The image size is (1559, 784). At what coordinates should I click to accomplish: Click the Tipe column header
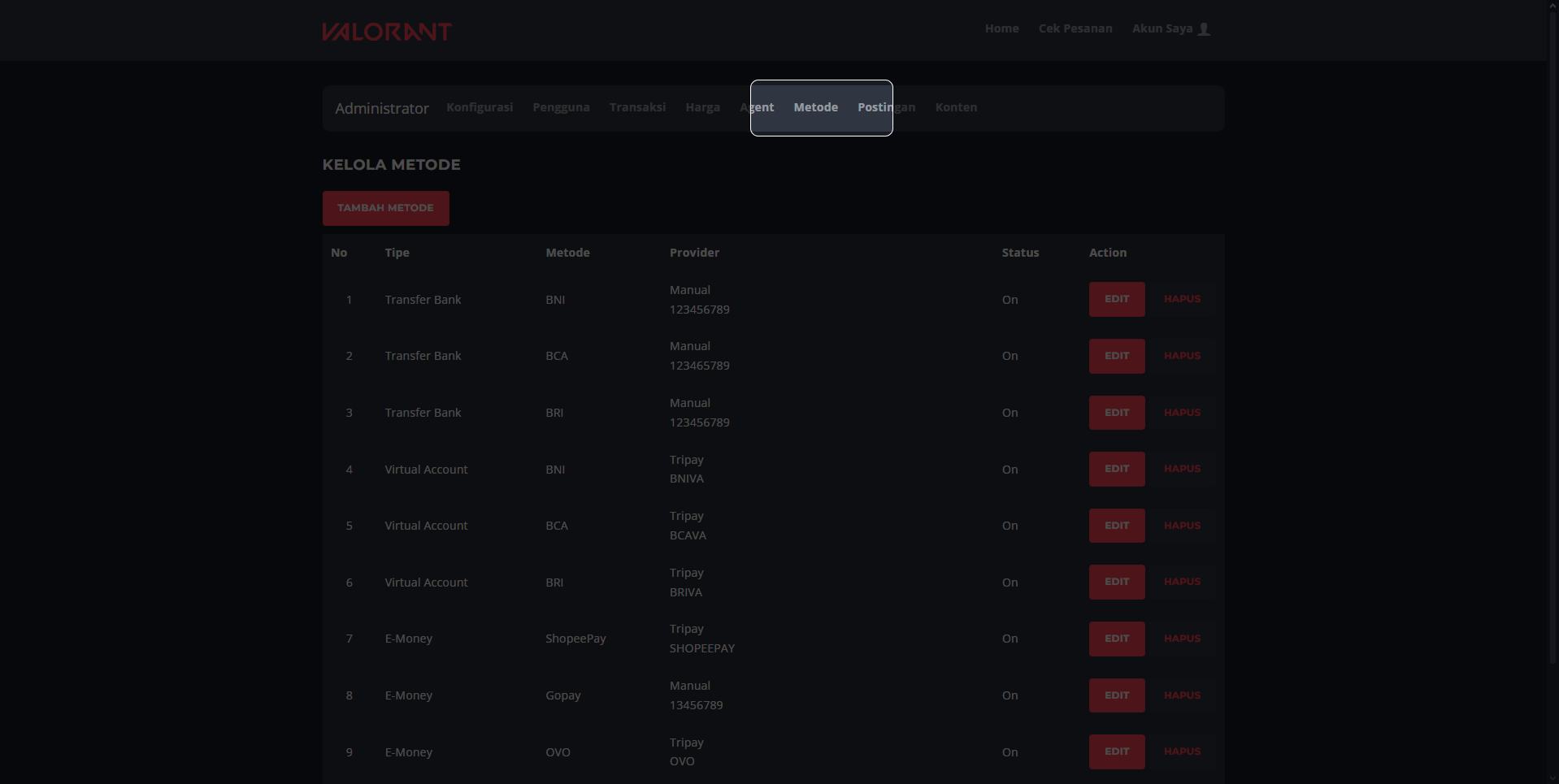397,253
